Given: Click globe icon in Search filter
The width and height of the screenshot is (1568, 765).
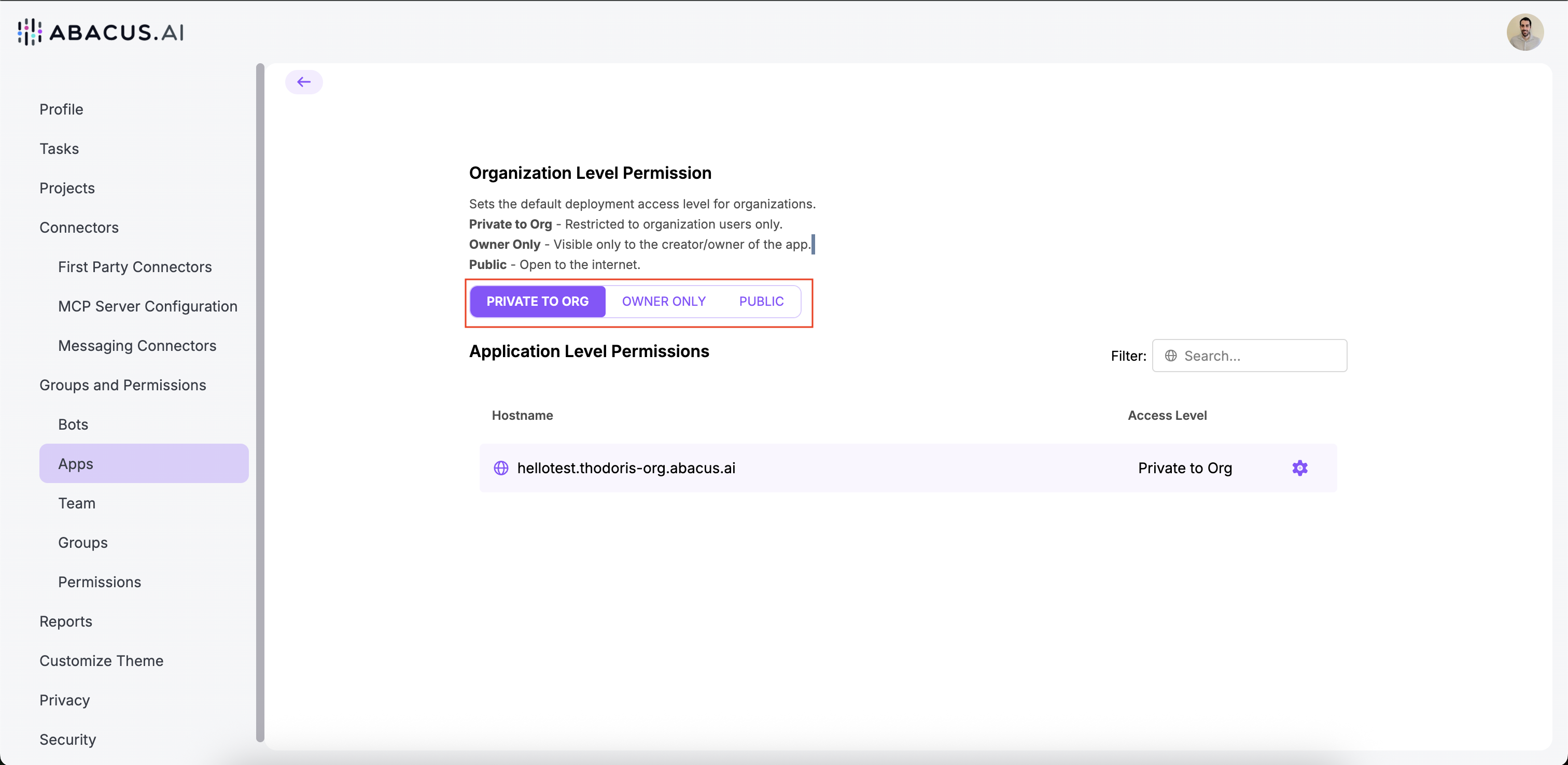Looking at the screenshot, I should [1170, 356].
